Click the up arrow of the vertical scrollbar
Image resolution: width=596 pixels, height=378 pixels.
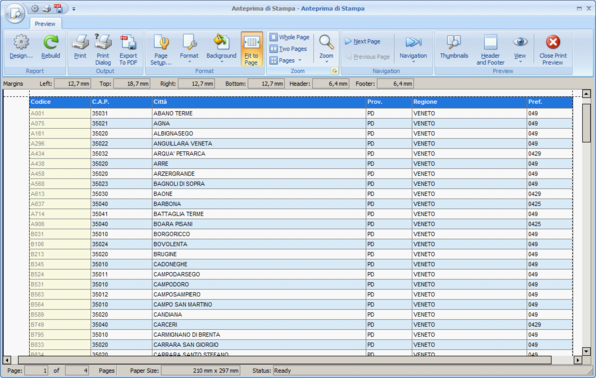point(586,94)
